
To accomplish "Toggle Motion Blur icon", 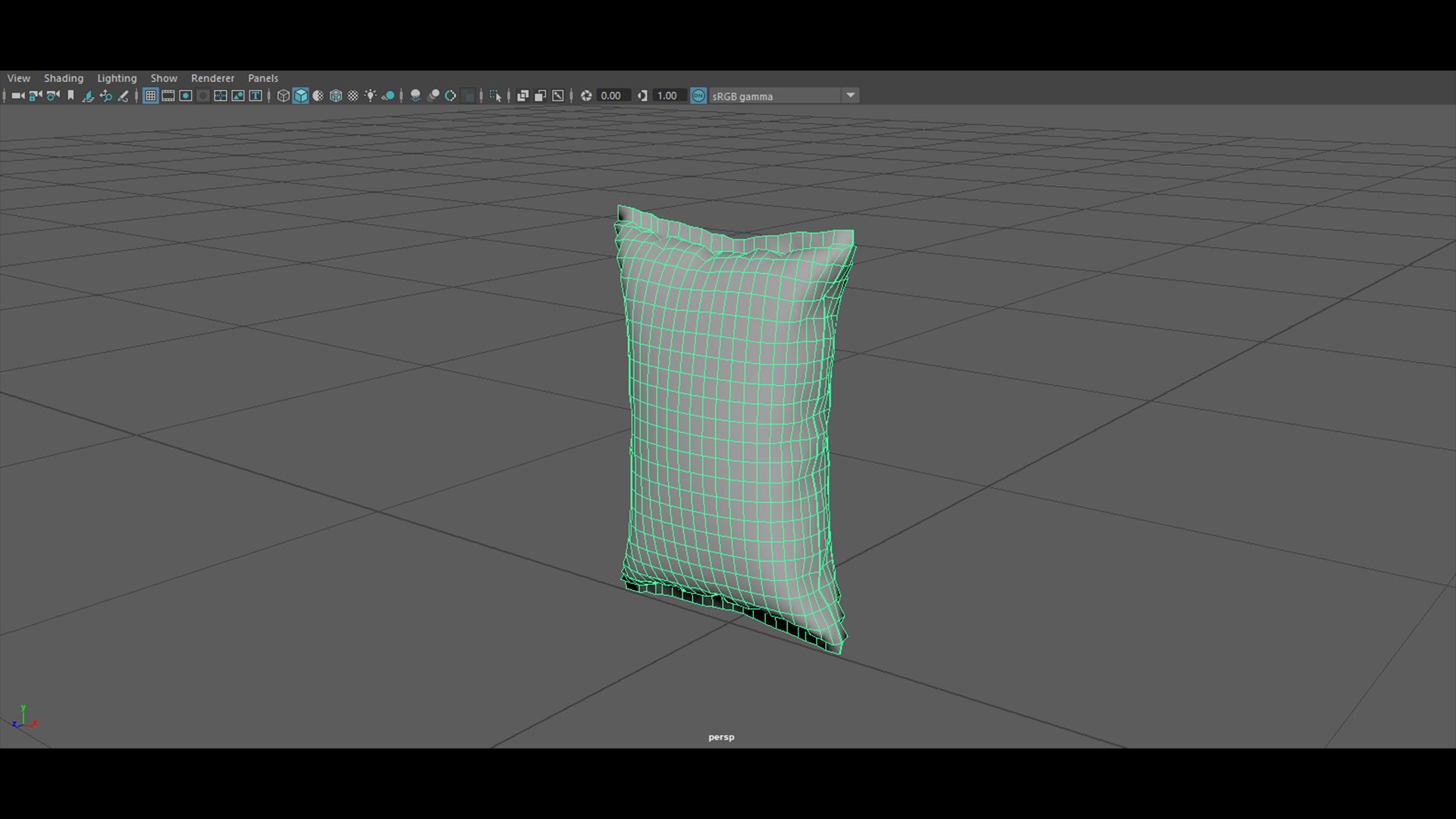I will [433, 96].
